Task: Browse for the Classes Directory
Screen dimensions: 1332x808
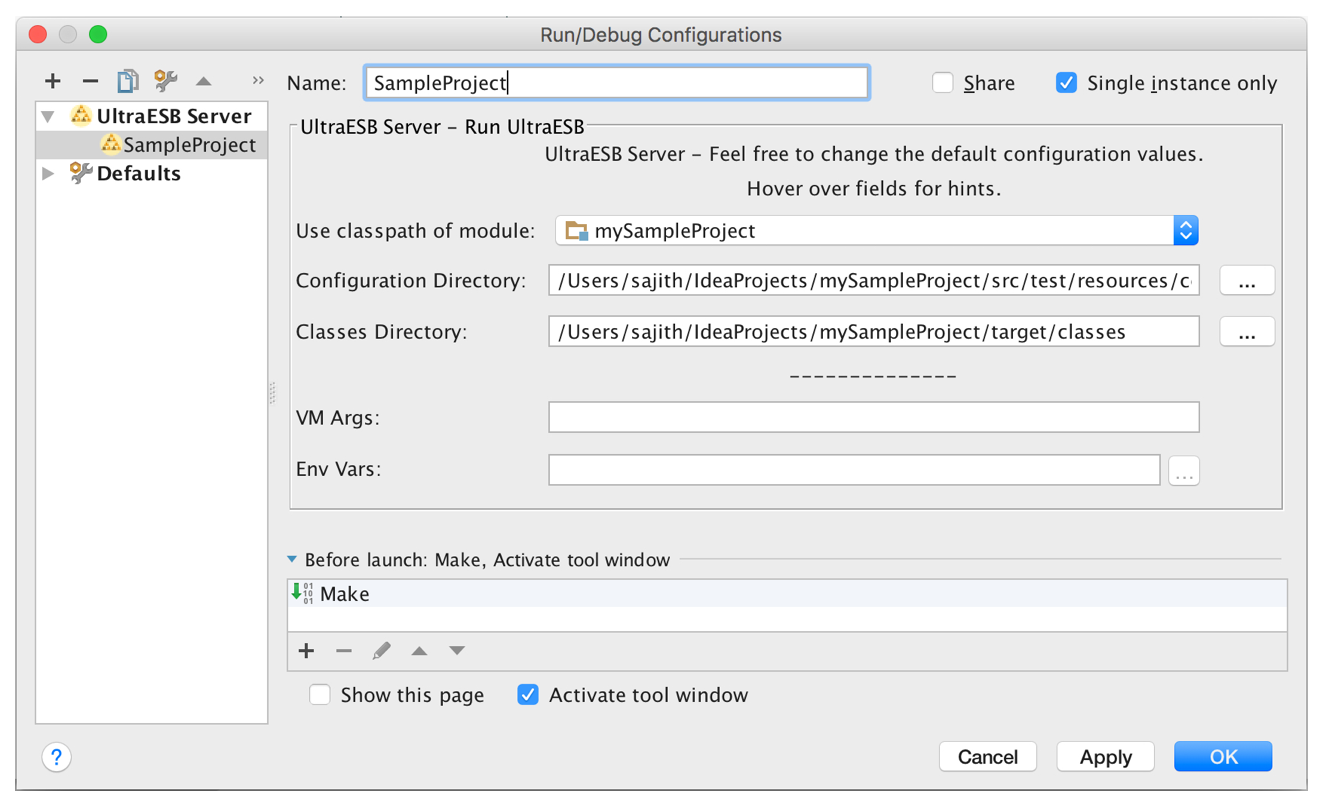Action: pos(1247,332)
